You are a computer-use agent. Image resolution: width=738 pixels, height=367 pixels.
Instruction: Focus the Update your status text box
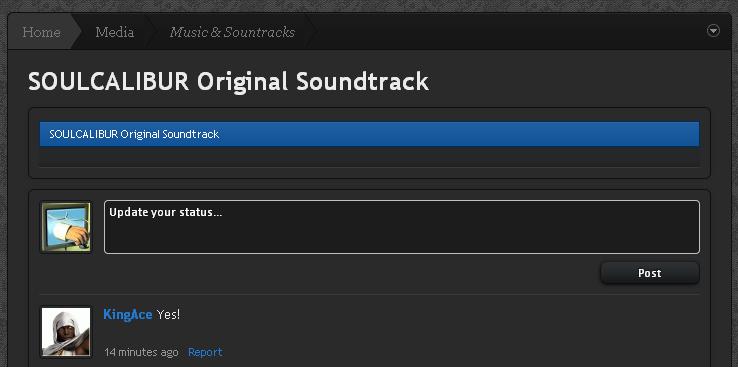coord(401,227)
